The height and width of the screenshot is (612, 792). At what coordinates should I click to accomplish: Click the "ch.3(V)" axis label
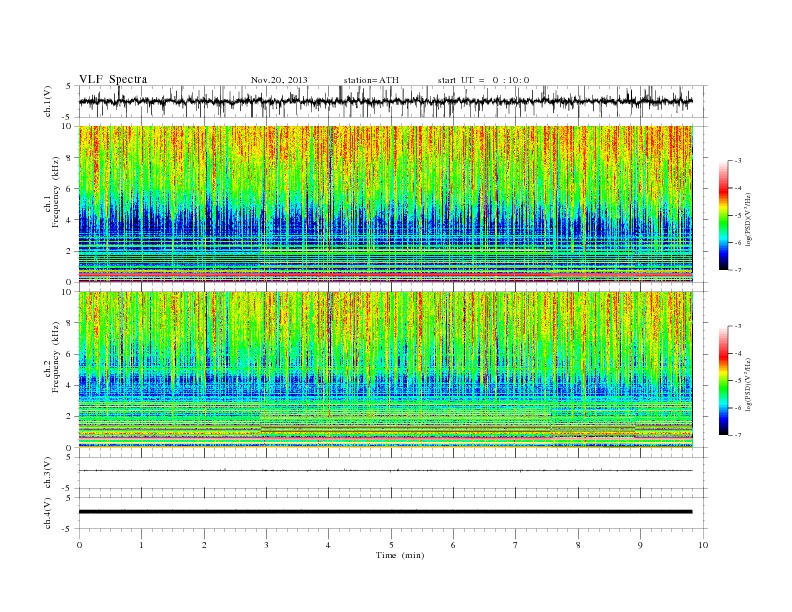point(48,473)
